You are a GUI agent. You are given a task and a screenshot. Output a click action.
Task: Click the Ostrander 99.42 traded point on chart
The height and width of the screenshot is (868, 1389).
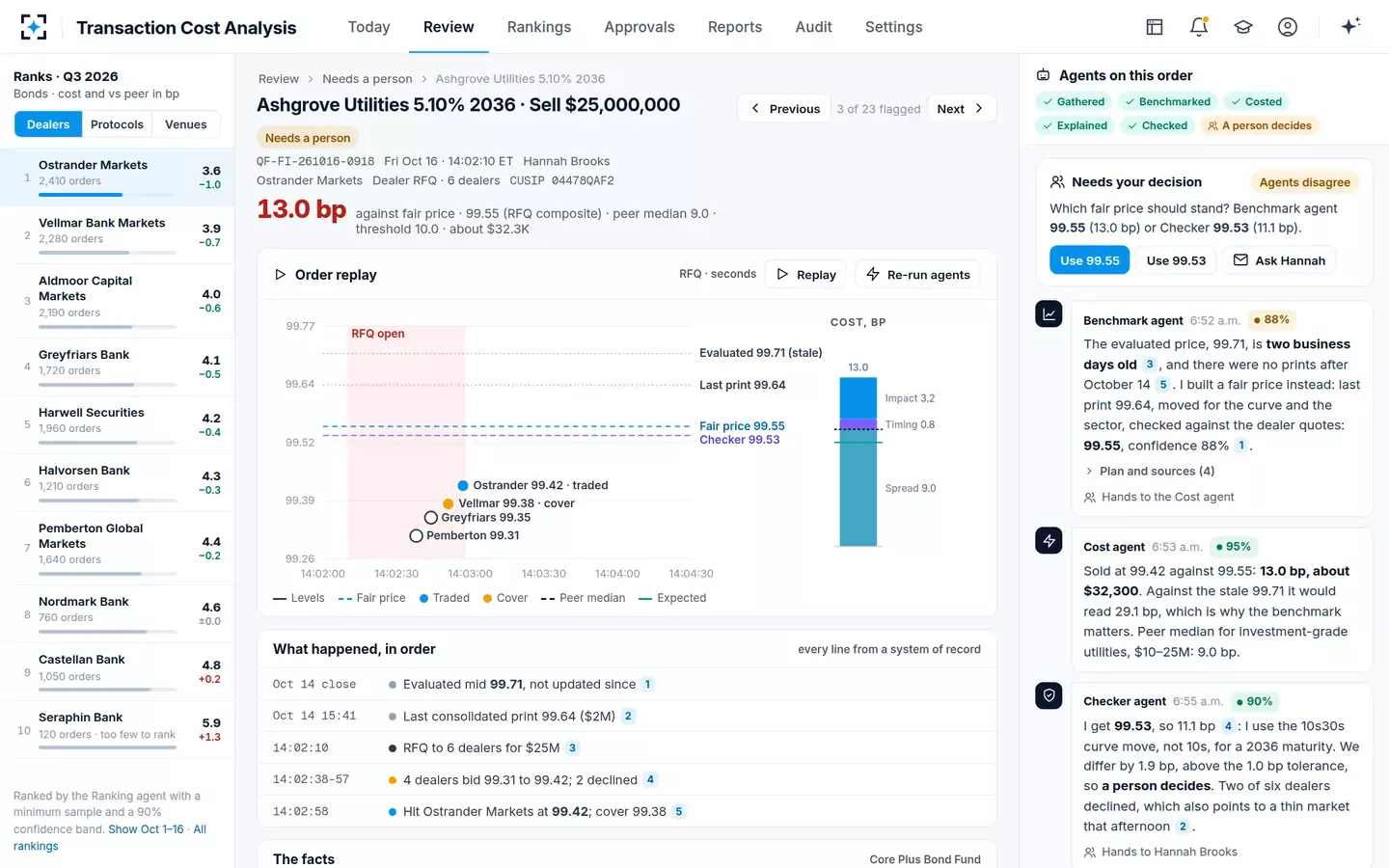(463, 485)
